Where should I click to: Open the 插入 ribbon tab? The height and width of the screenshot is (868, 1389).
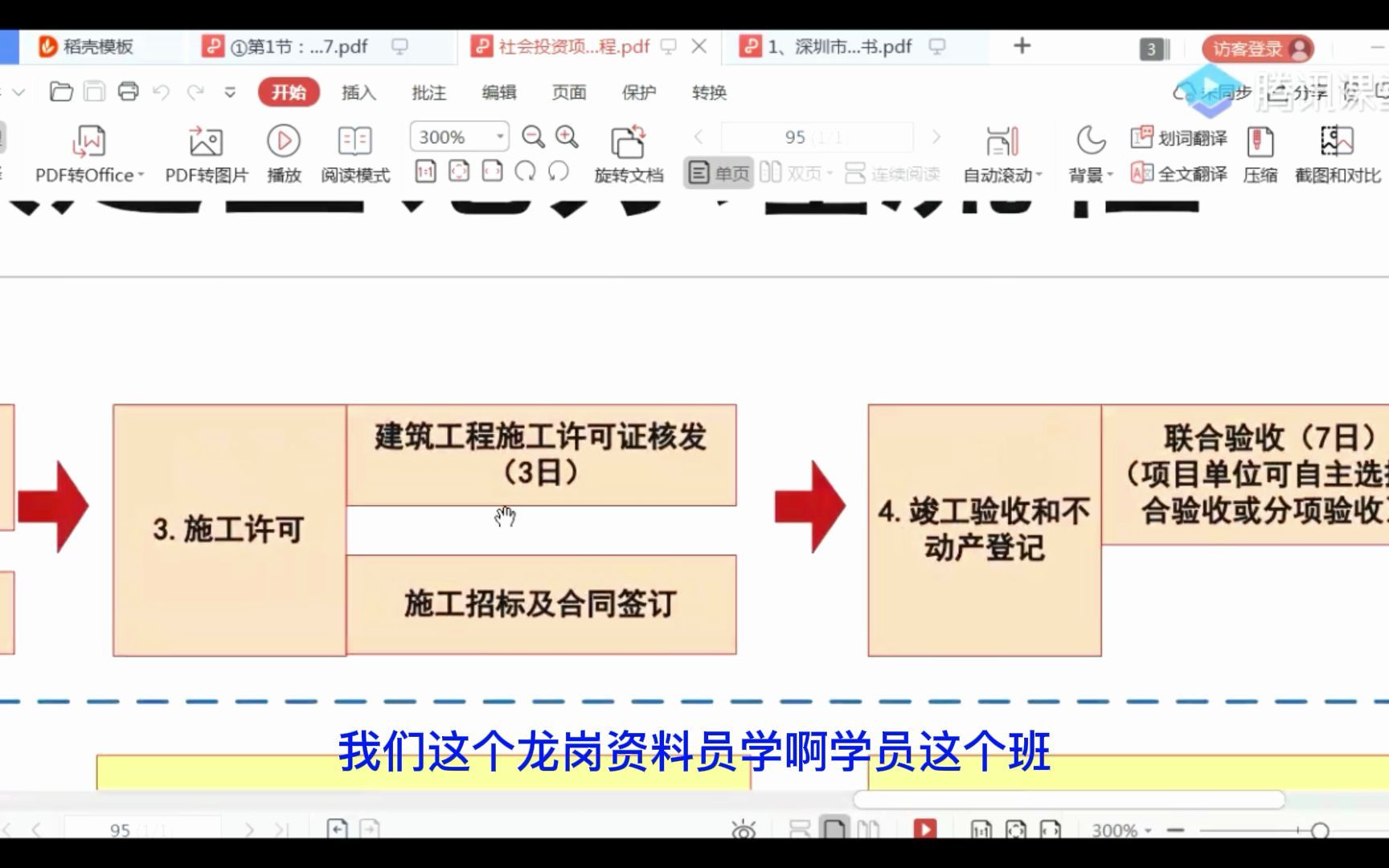[x=359, y=92]
